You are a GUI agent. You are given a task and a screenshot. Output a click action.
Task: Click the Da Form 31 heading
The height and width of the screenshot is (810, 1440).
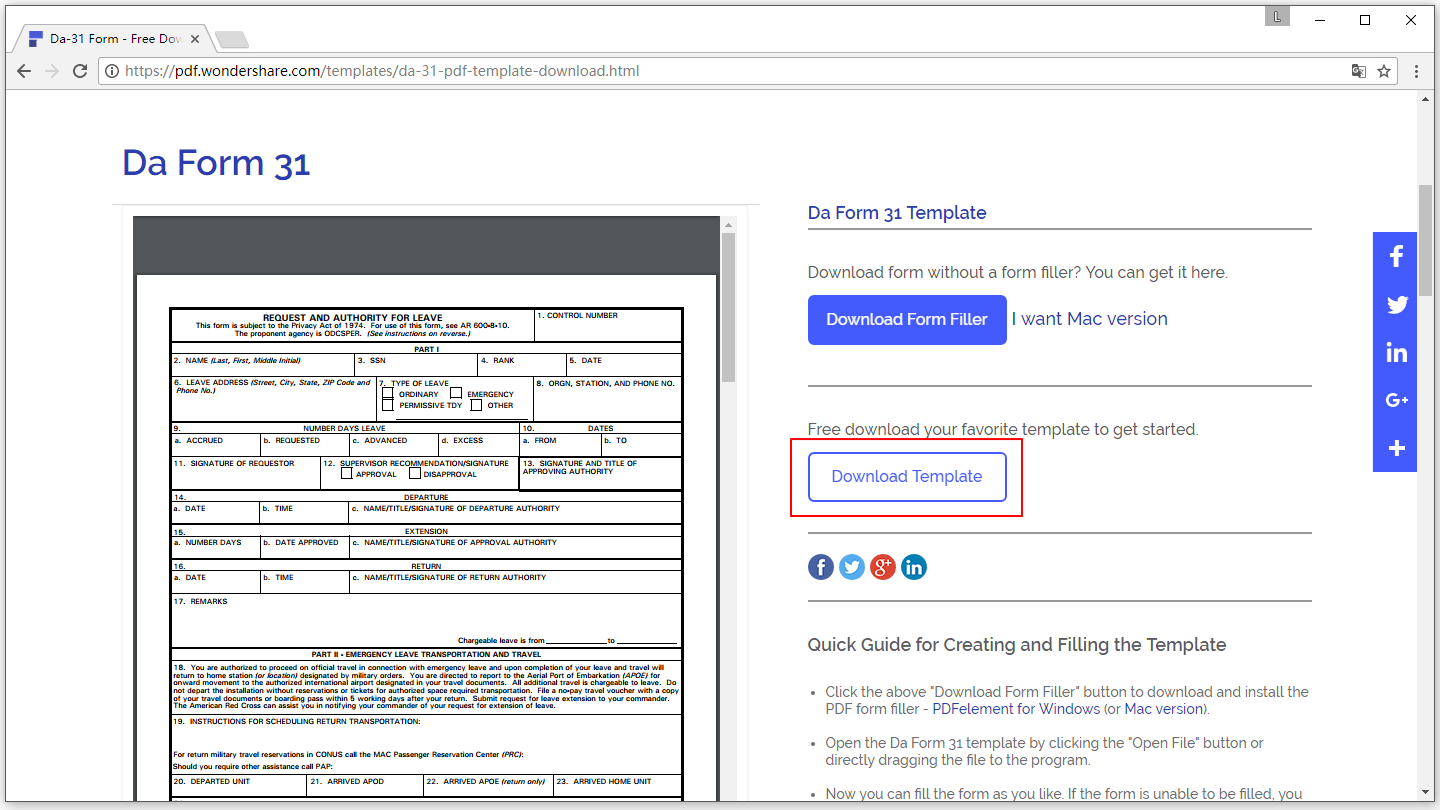[216, 163]
